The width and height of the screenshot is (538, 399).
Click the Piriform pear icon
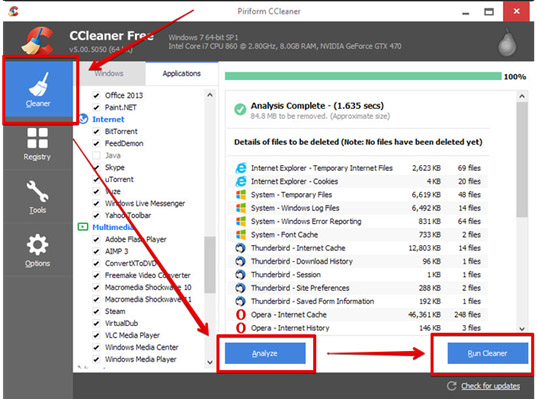pyautogui.click(x=507, y=43)
